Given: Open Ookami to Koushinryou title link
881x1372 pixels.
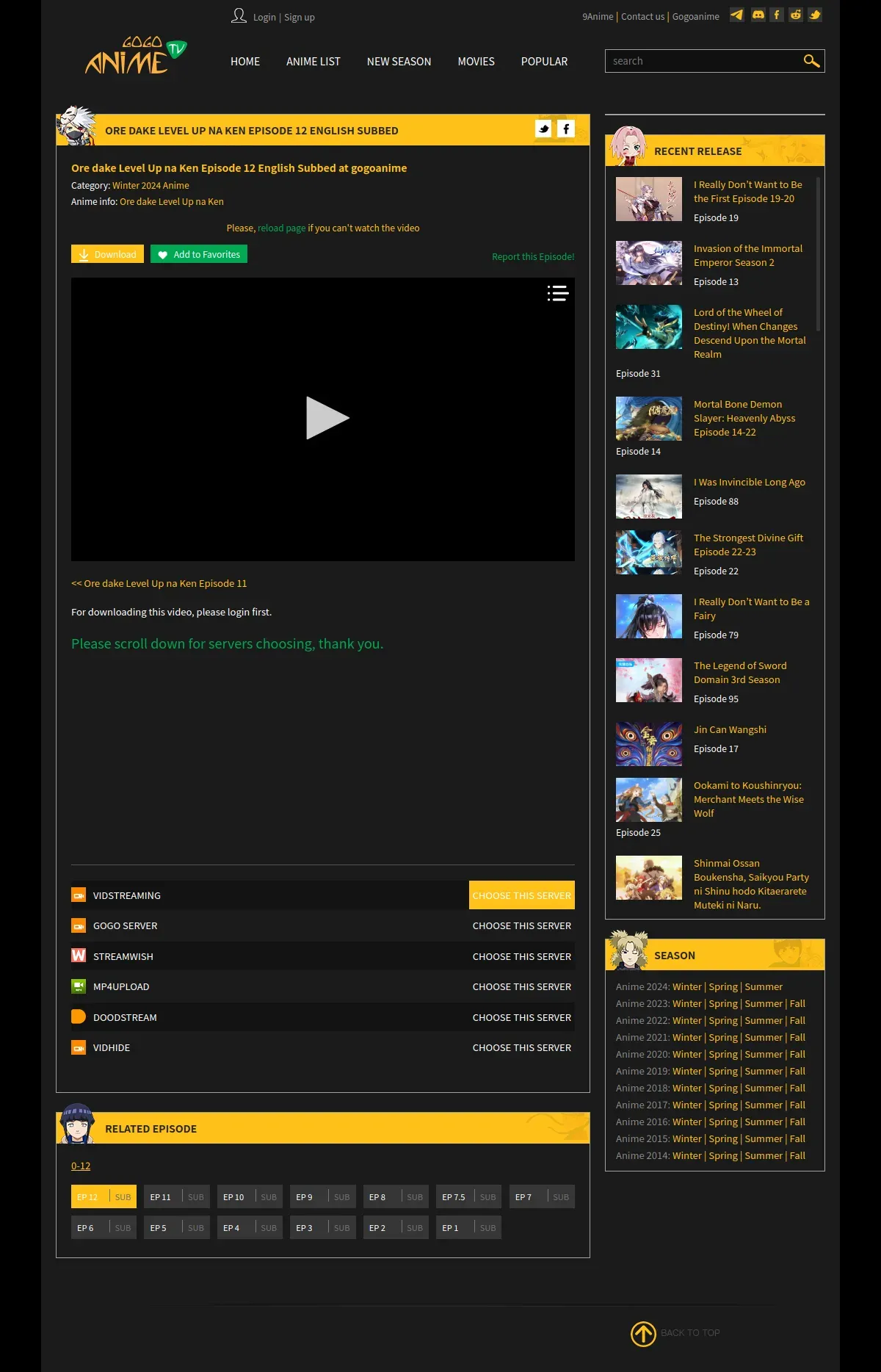Looking at the screenshot, I should pyautogui.click(x=749, y=799).
